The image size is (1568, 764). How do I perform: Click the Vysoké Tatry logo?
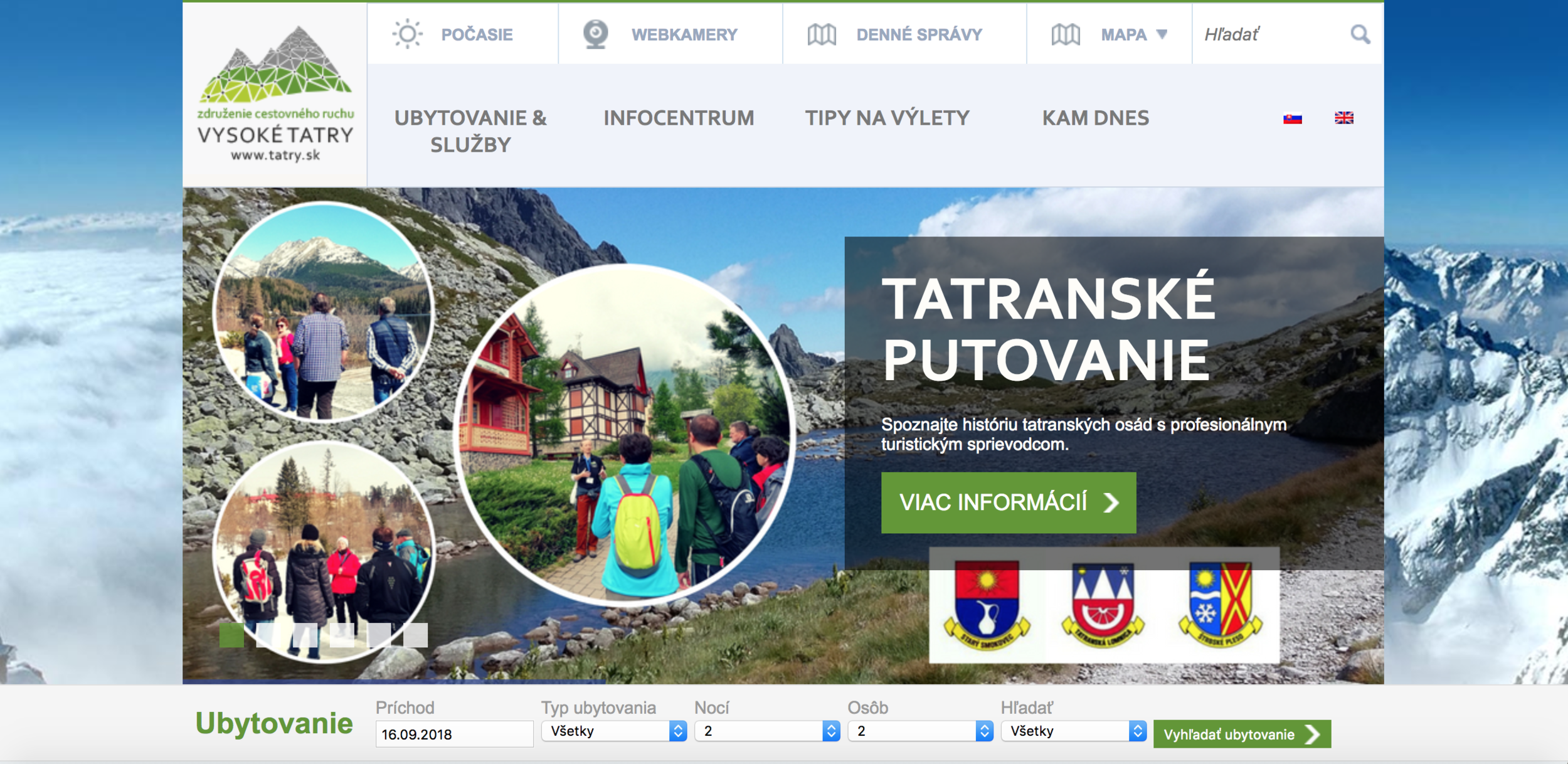(x=275, y=94)
